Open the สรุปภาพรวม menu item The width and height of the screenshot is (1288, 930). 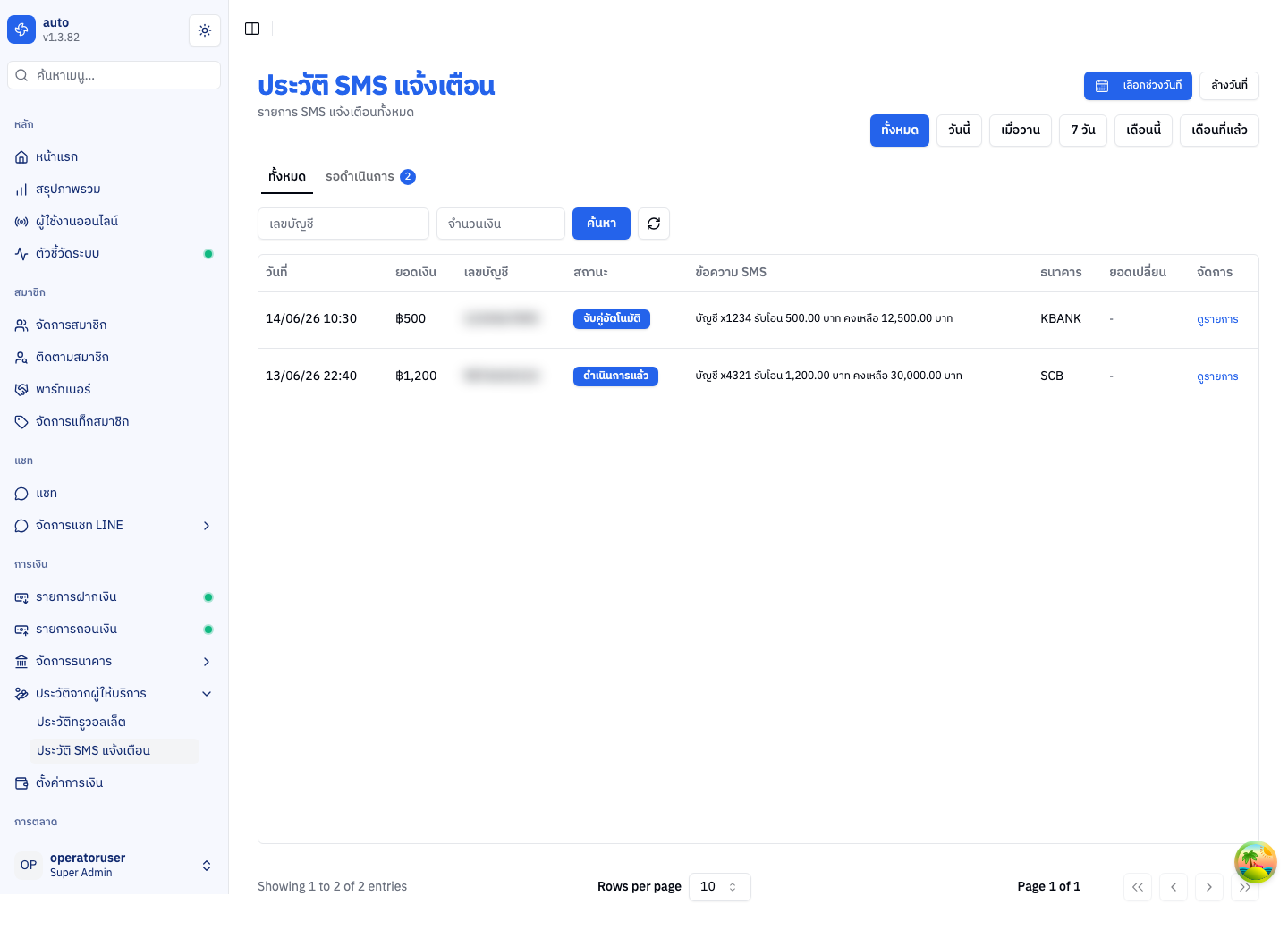click(114, 190)
